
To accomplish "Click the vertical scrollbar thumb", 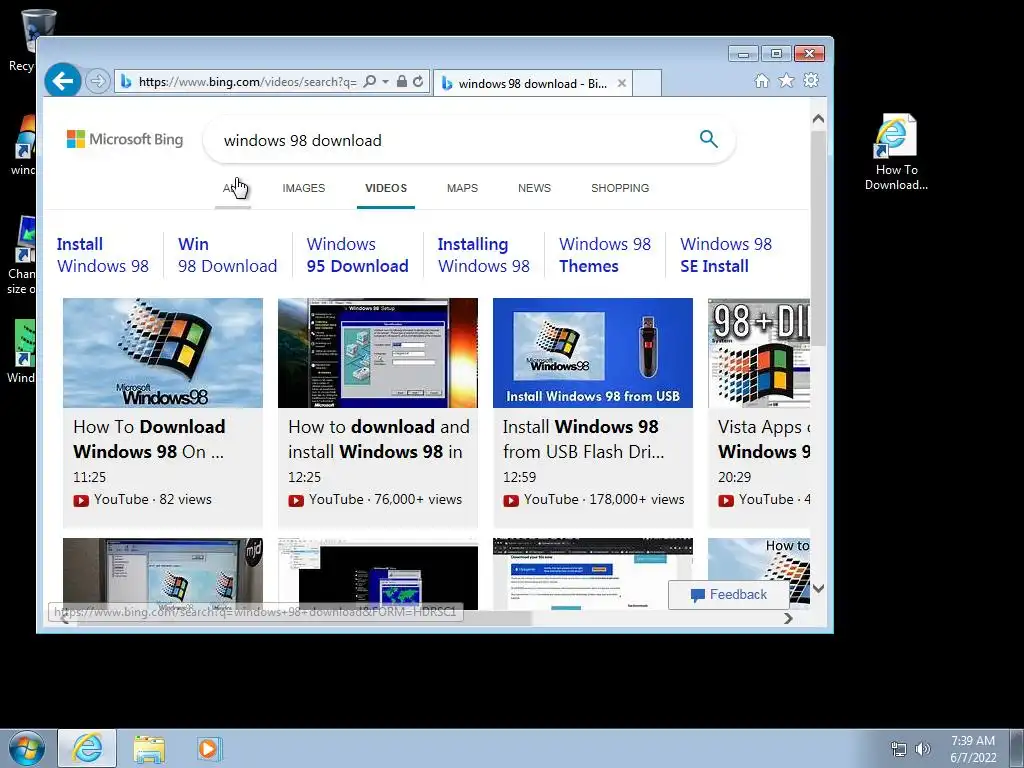I will tap(818, 238).
